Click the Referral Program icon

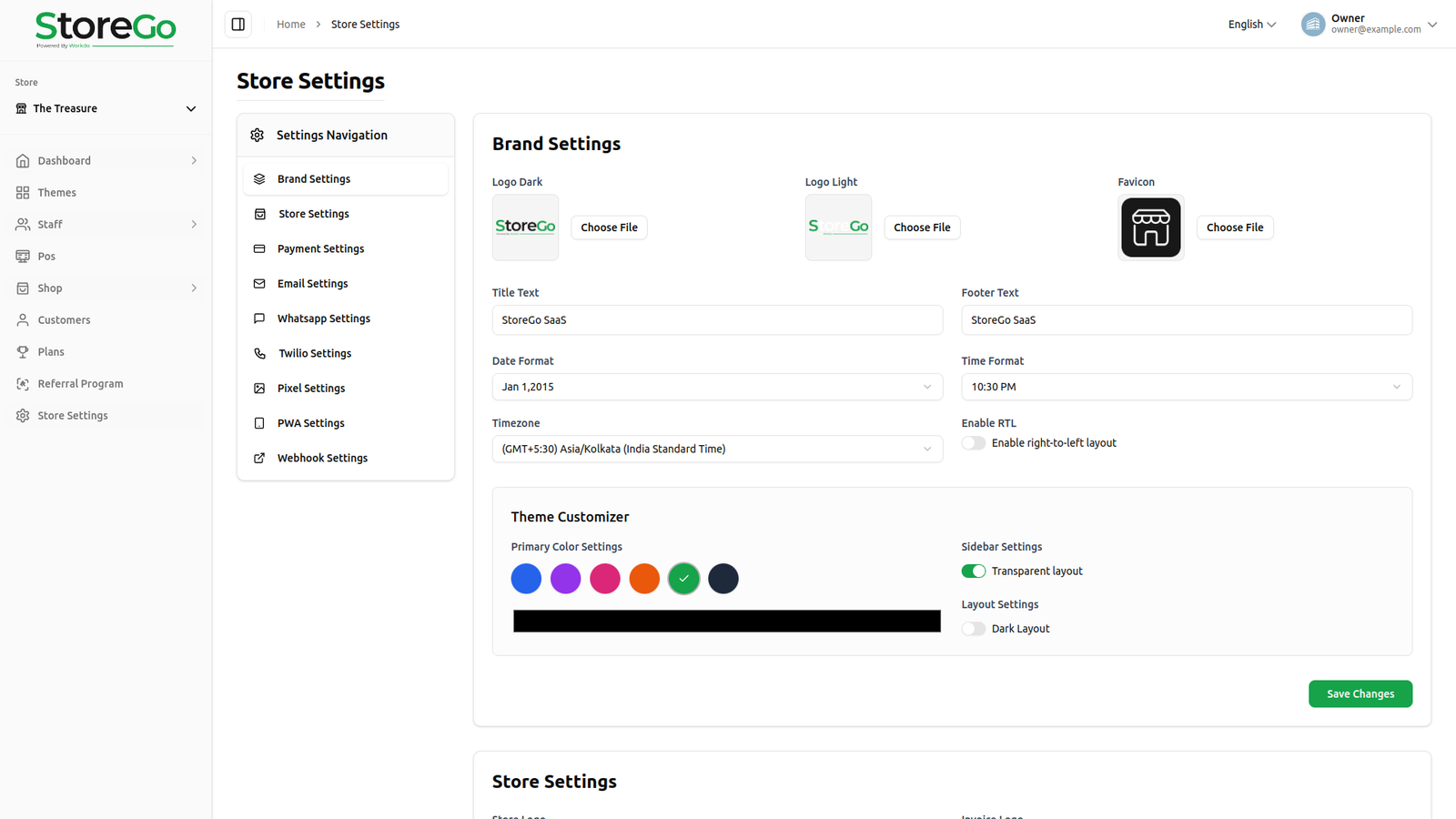[23, 384]
